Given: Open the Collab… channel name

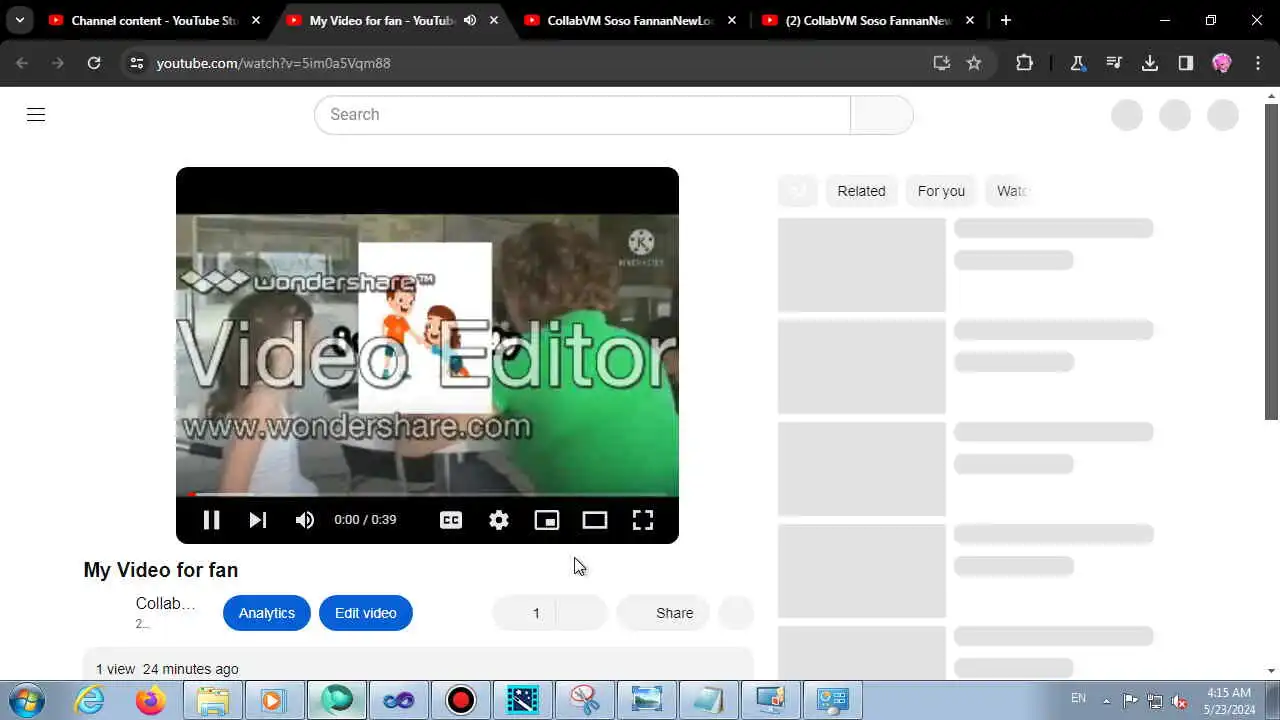Looking at the screenshot, I should [166, 603].
